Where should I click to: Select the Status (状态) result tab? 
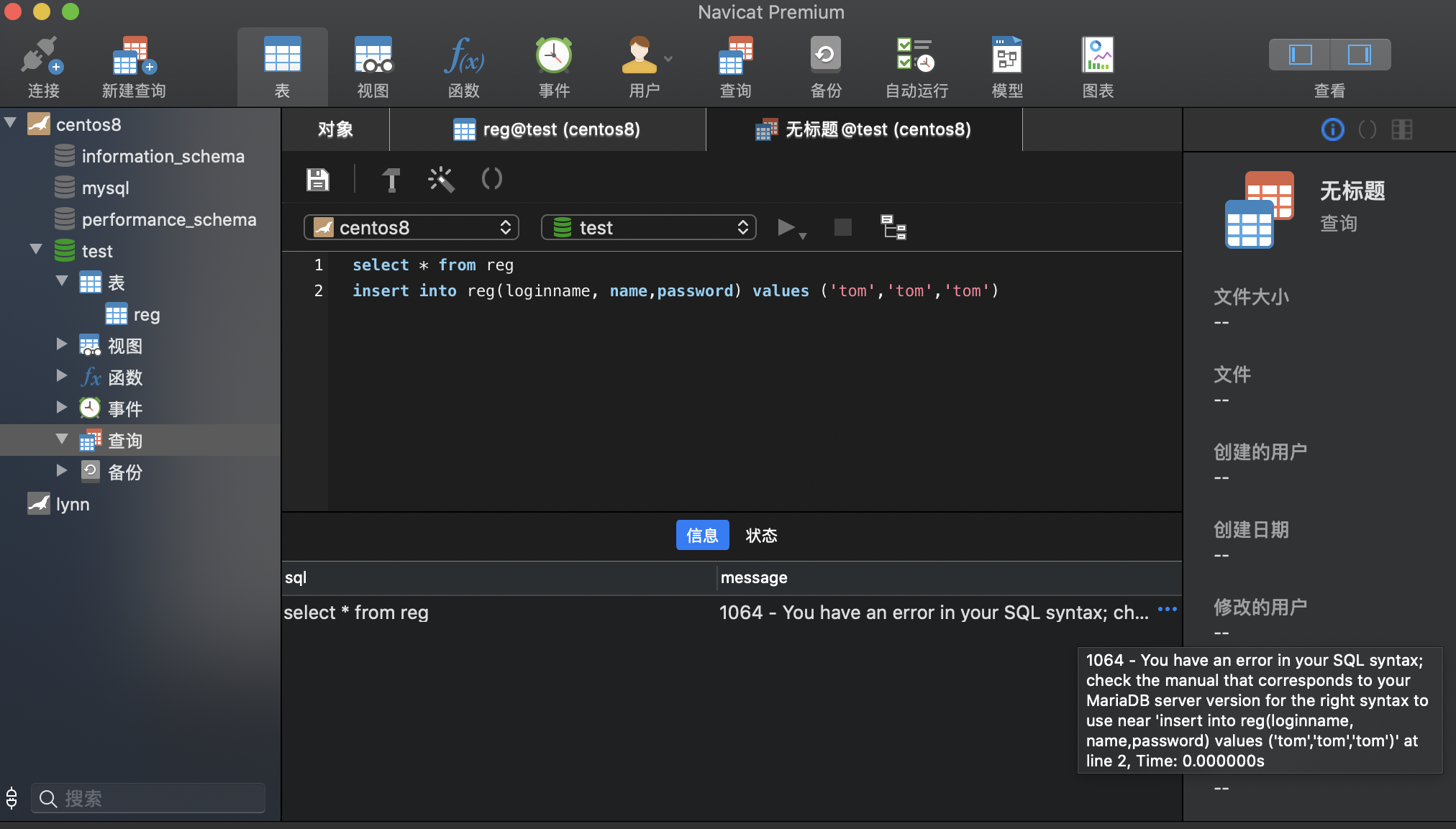(761, 535)
